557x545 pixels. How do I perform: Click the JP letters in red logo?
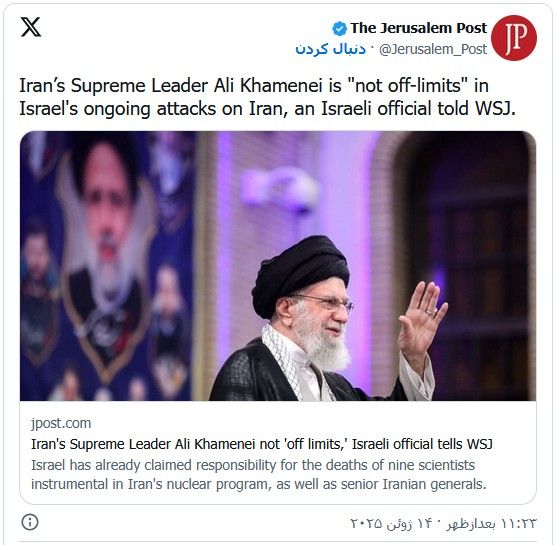514,38
